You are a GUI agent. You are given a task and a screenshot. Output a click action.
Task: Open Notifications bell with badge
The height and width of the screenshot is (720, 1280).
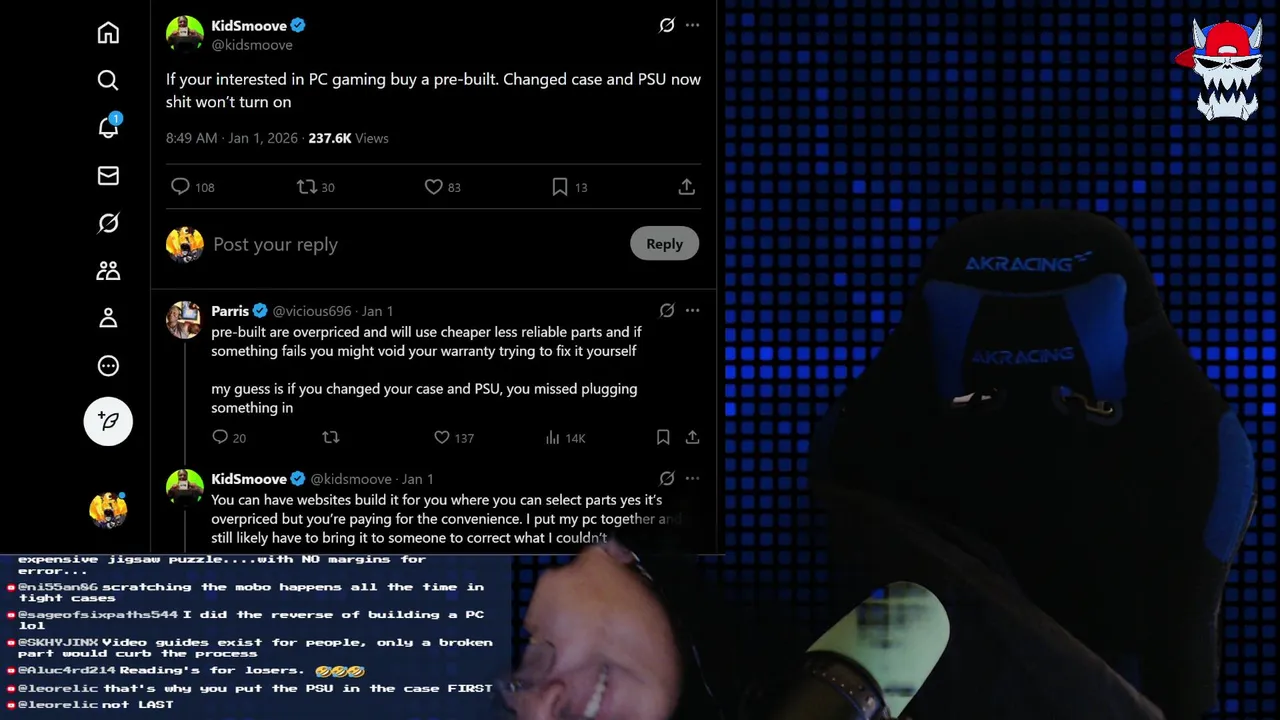point(108,127)
